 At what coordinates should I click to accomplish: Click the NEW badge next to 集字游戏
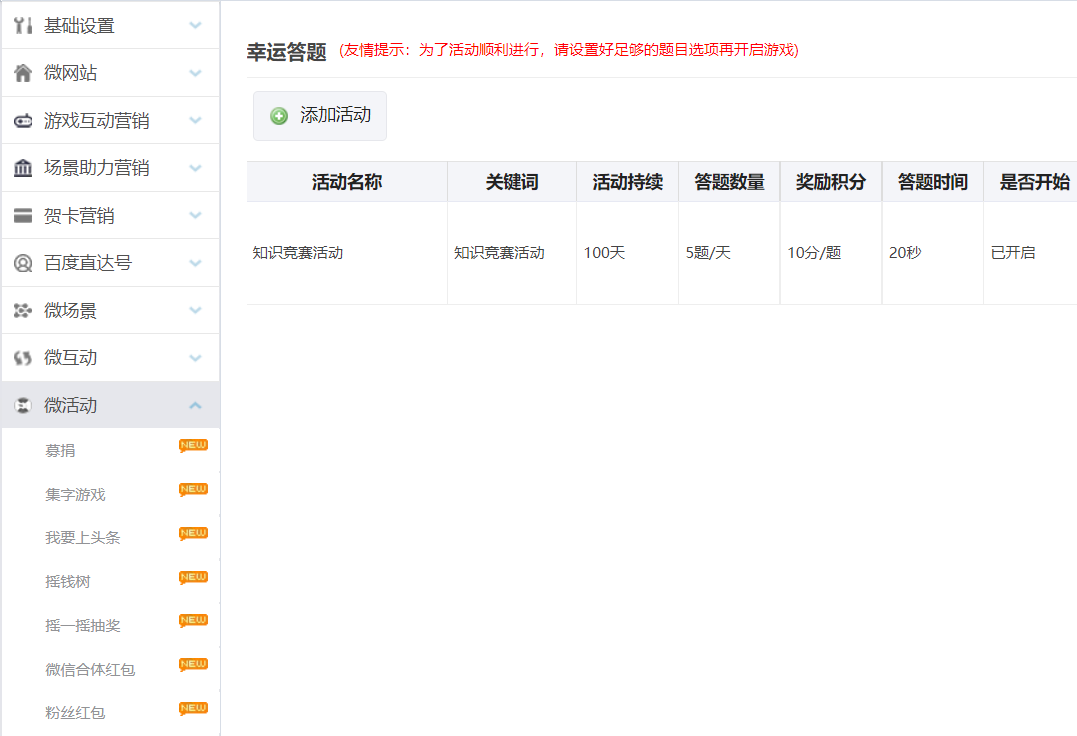[193, 490]
